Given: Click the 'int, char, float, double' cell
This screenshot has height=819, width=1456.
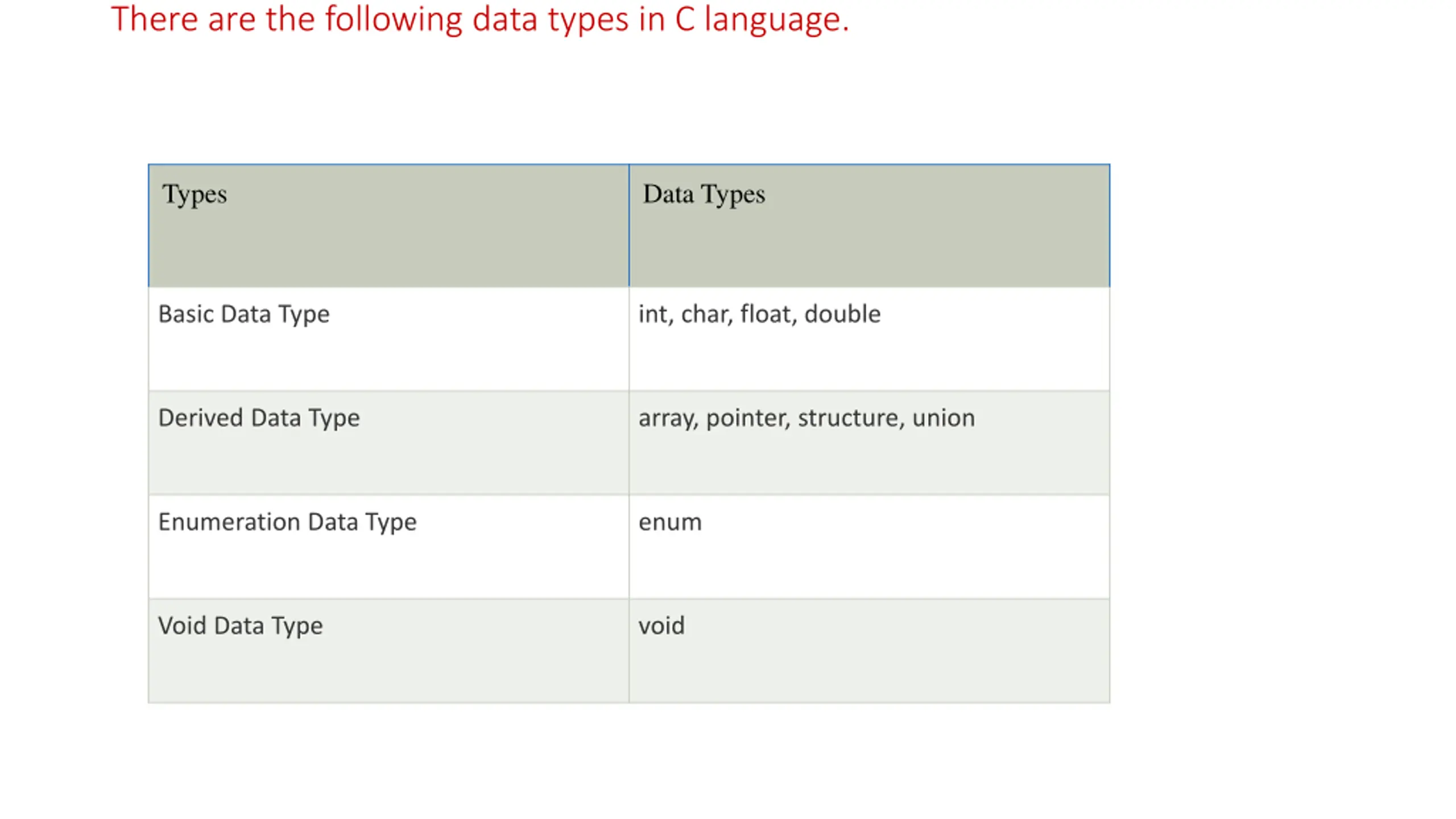Looking at the screenshot, I should pos(869,338).
